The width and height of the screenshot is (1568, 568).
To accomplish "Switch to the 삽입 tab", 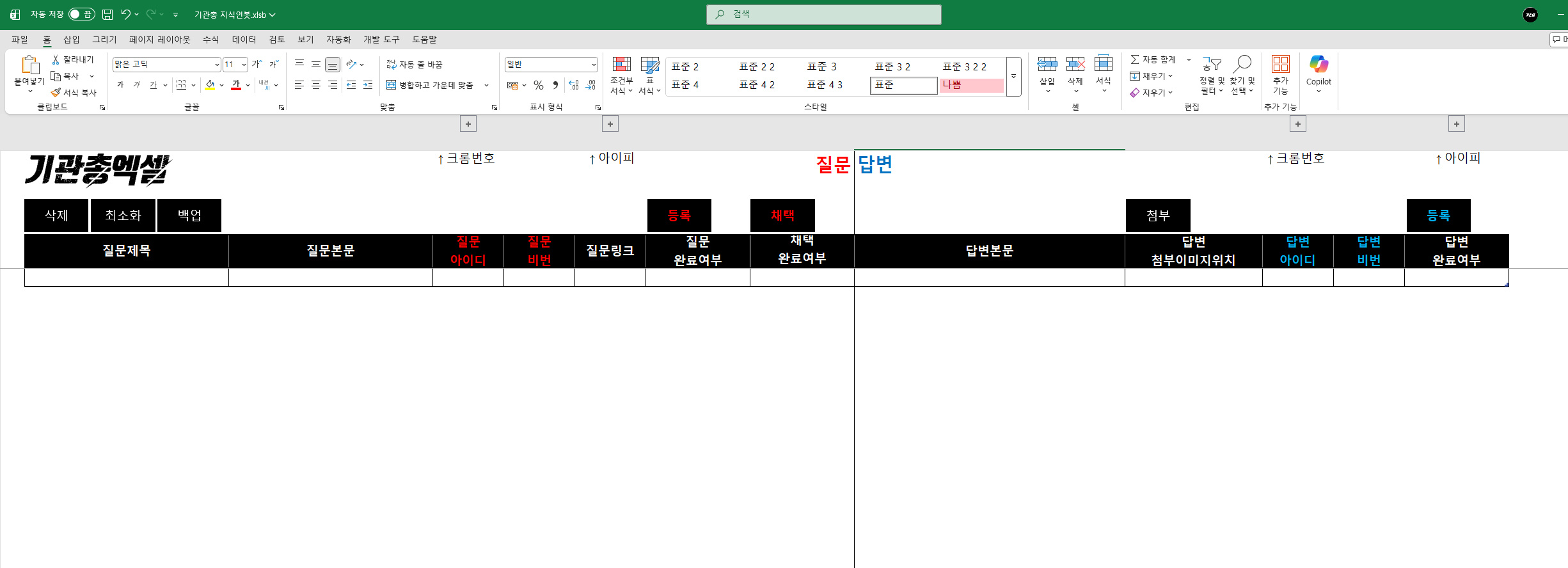I will (x=72, y=40).
